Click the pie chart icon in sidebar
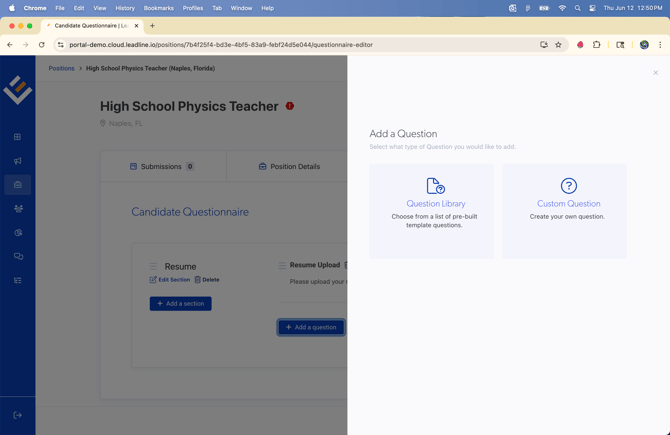The width and height of the screenshot is (670, 435). 18,233
